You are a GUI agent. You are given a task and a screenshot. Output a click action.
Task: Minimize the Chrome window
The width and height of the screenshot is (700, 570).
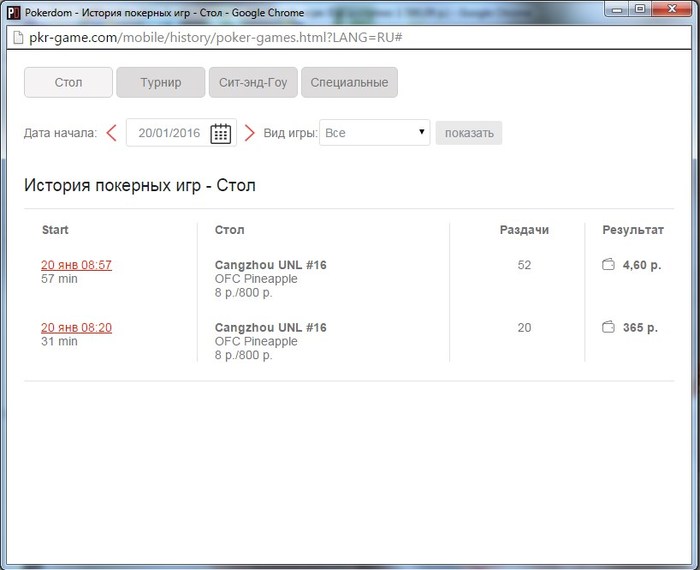pyautogui.click(x=617, y=9)
